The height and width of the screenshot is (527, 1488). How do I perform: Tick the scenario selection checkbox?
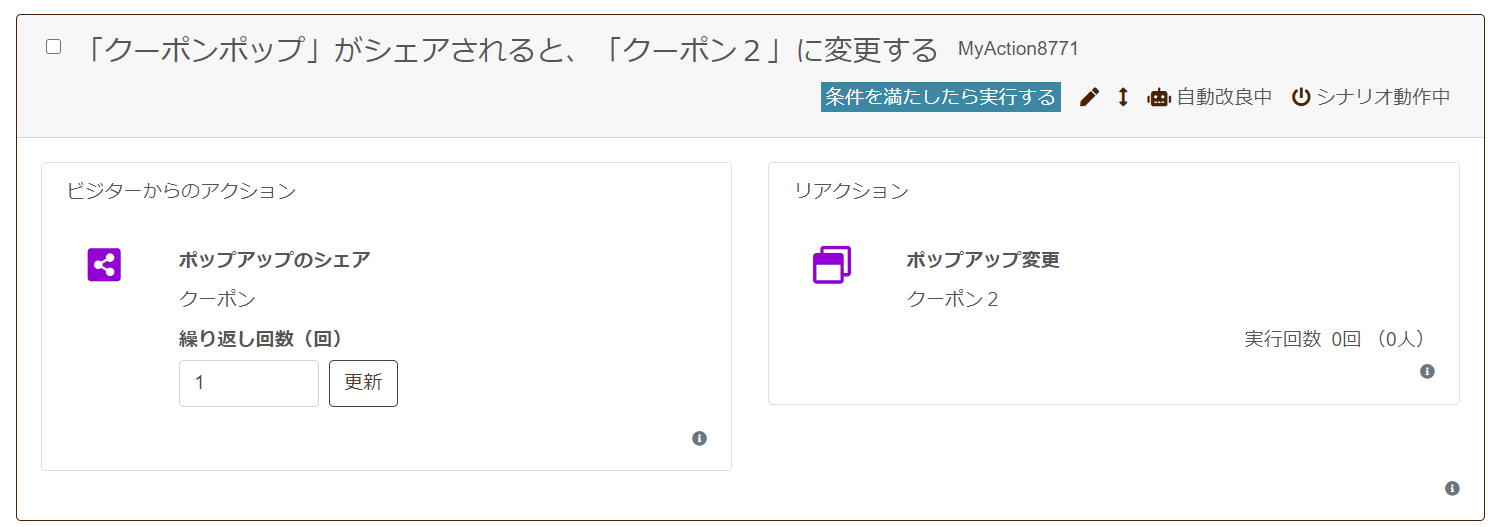(54, 47)
